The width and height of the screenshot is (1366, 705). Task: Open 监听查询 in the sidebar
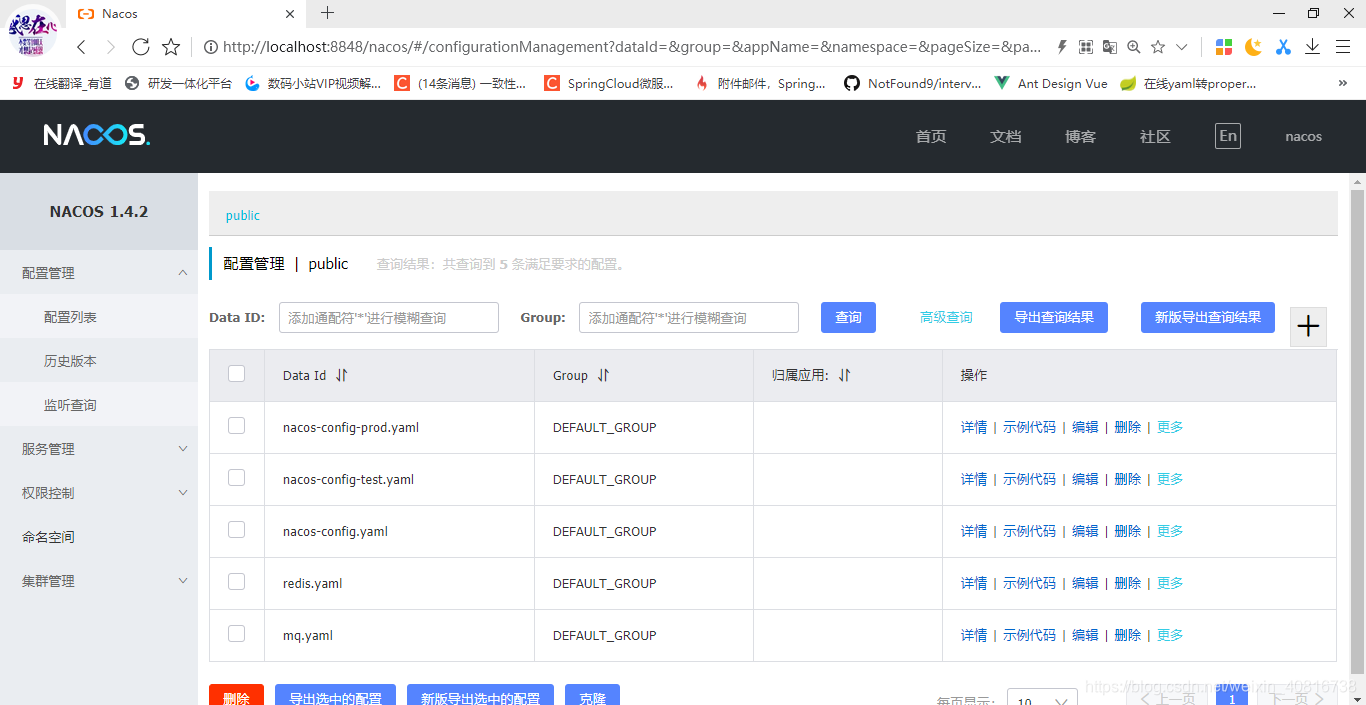coord(99,405)
